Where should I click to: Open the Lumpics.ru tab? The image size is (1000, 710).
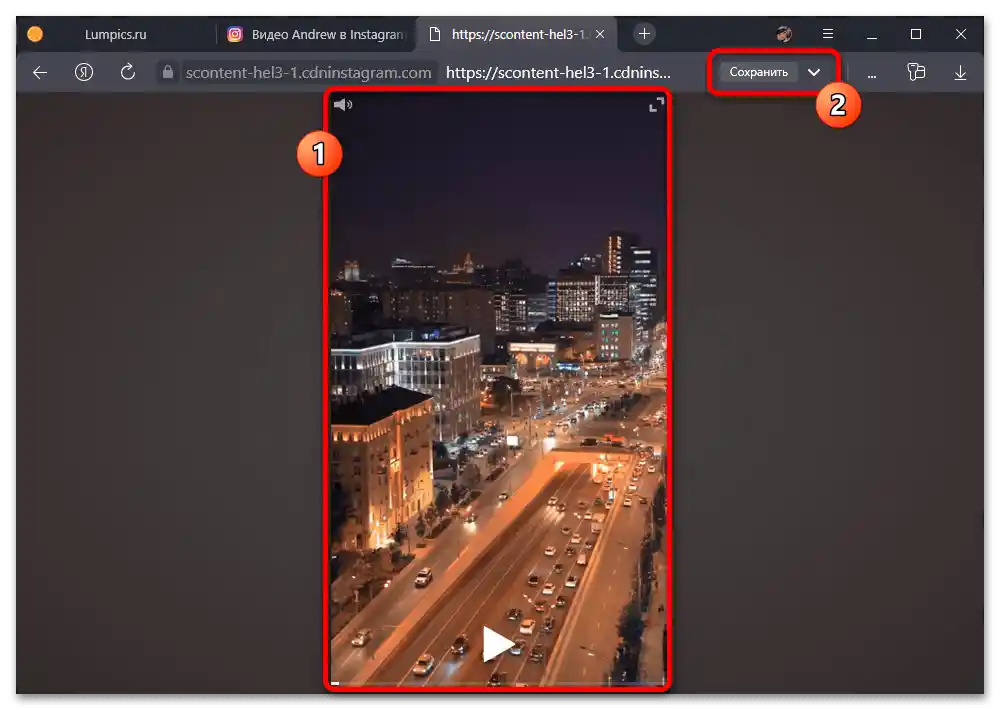pos(115,34)
